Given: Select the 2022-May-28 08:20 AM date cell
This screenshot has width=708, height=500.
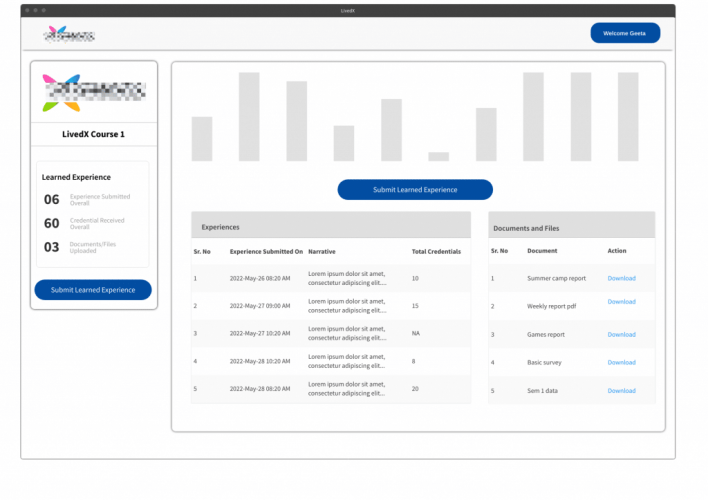Looking at the screenshot, I should click(260, 389).
